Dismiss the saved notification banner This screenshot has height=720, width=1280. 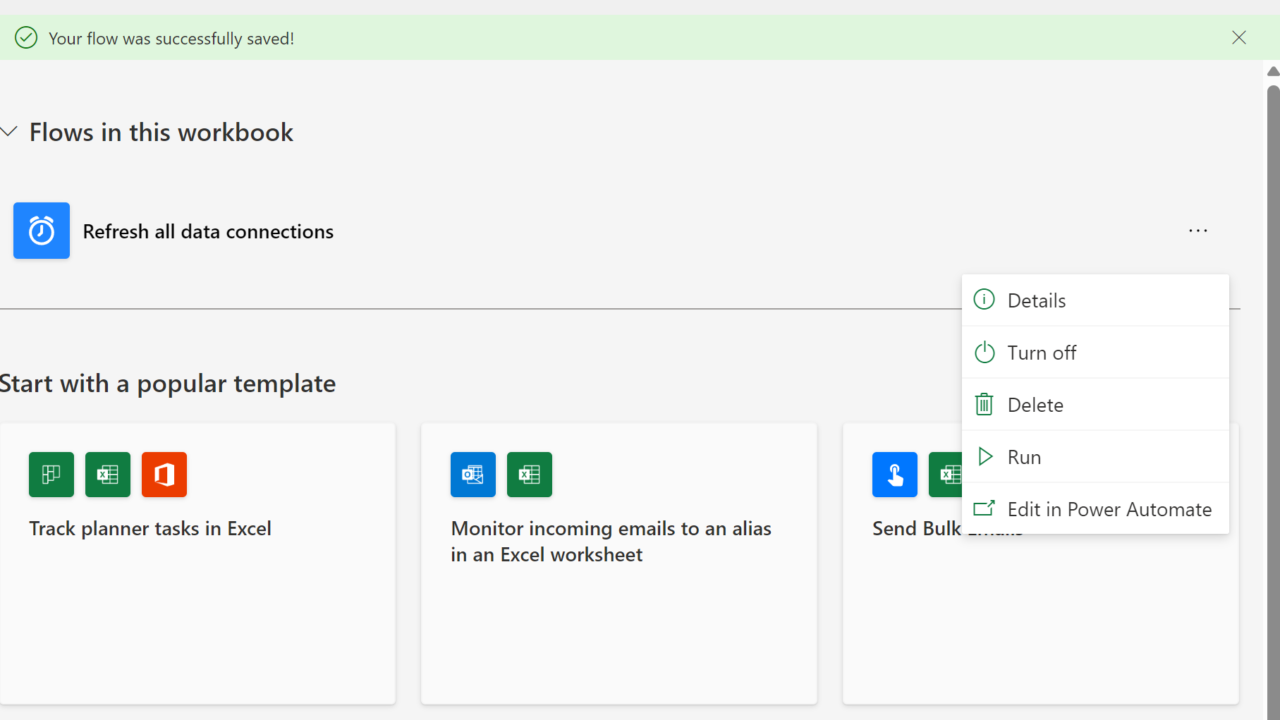[1239, 38]
